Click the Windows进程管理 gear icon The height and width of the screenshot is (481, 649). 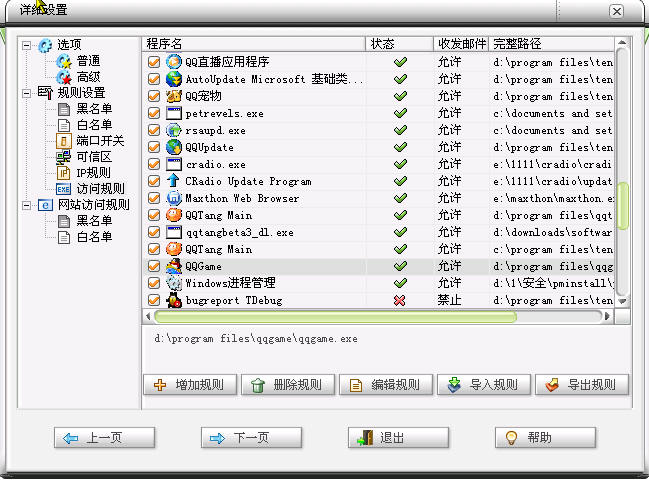coord(174,283)
